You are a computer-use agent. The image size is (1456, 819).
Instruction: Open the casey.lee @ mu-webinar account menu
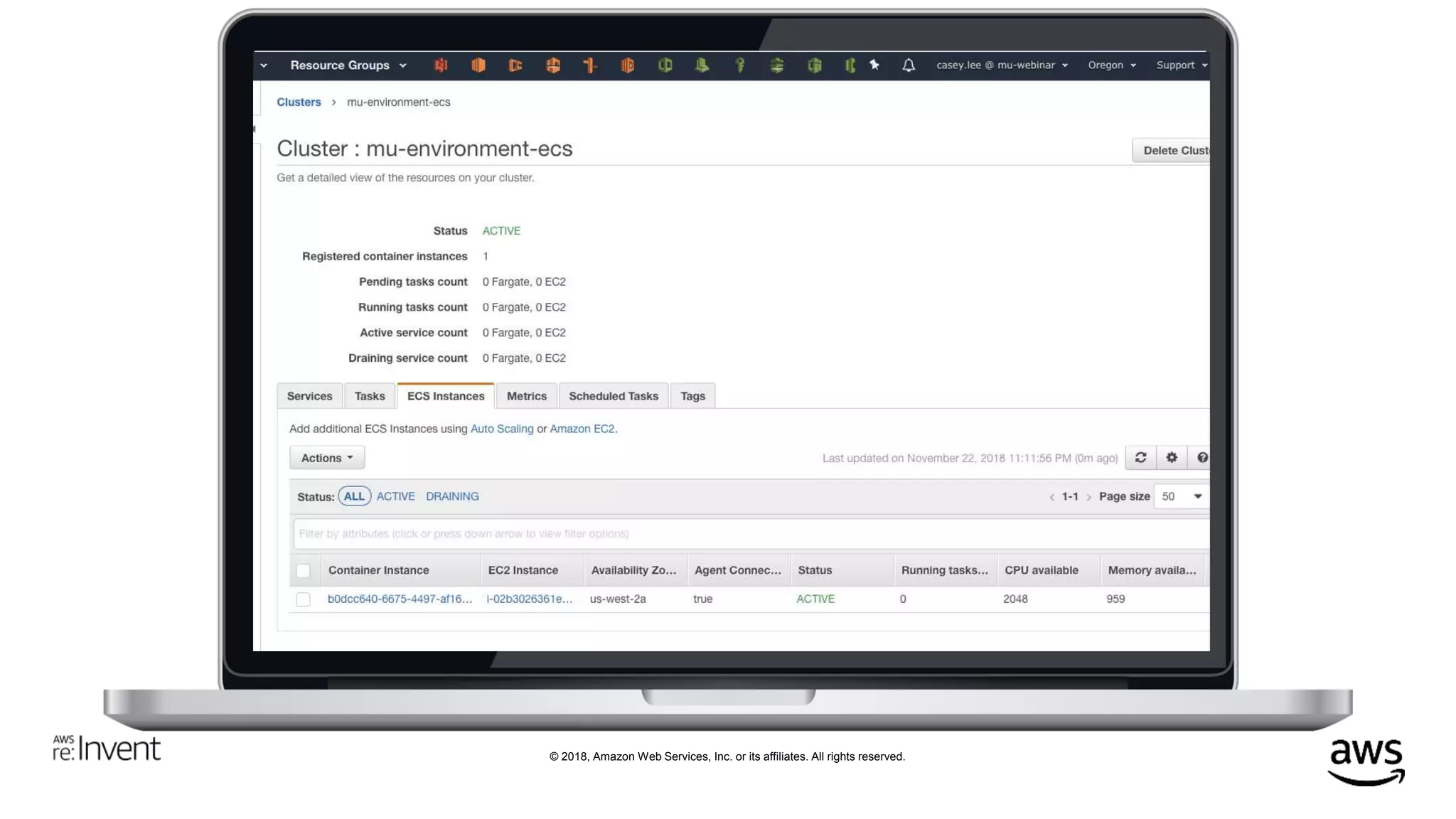1002,65
